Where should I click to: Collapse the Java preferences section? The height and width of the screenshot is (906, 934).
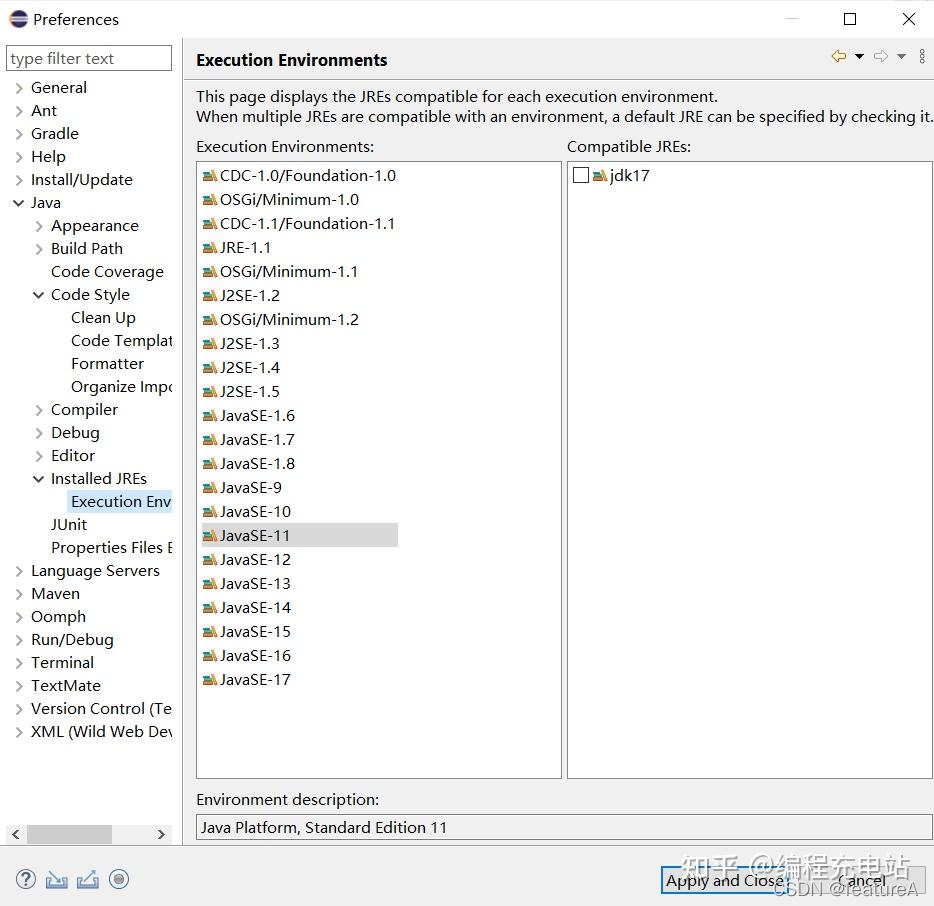pyautogui.click(x=21, y=202)
